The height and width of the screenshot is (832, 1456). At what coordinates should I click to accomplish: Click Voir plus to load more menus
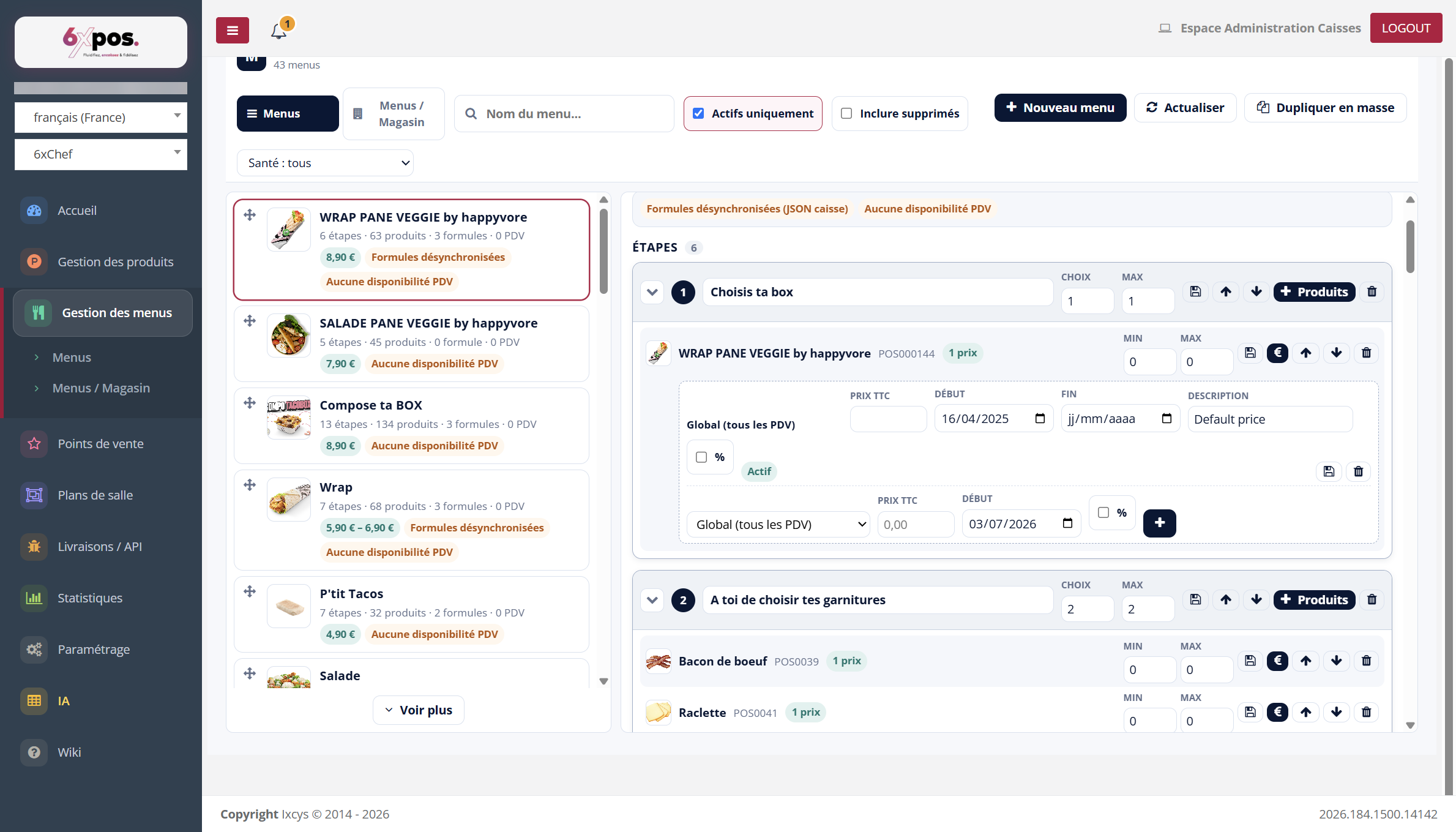(419, 710)
